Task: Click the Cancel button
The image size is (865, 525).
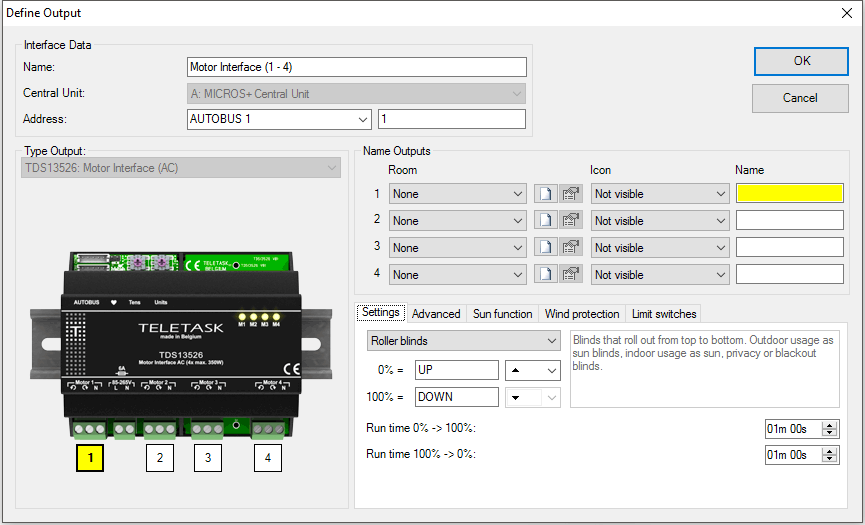Action: [800, 98]
